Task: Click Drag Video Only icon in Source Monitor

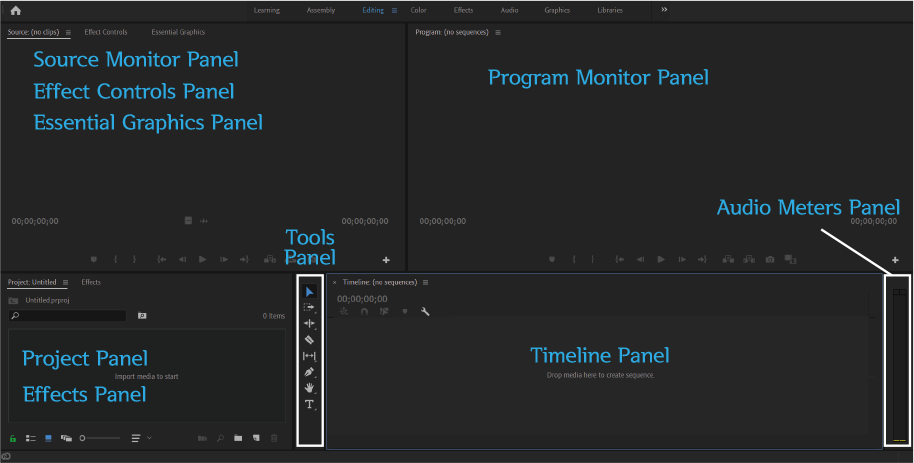Action: [x=188, y=220]
